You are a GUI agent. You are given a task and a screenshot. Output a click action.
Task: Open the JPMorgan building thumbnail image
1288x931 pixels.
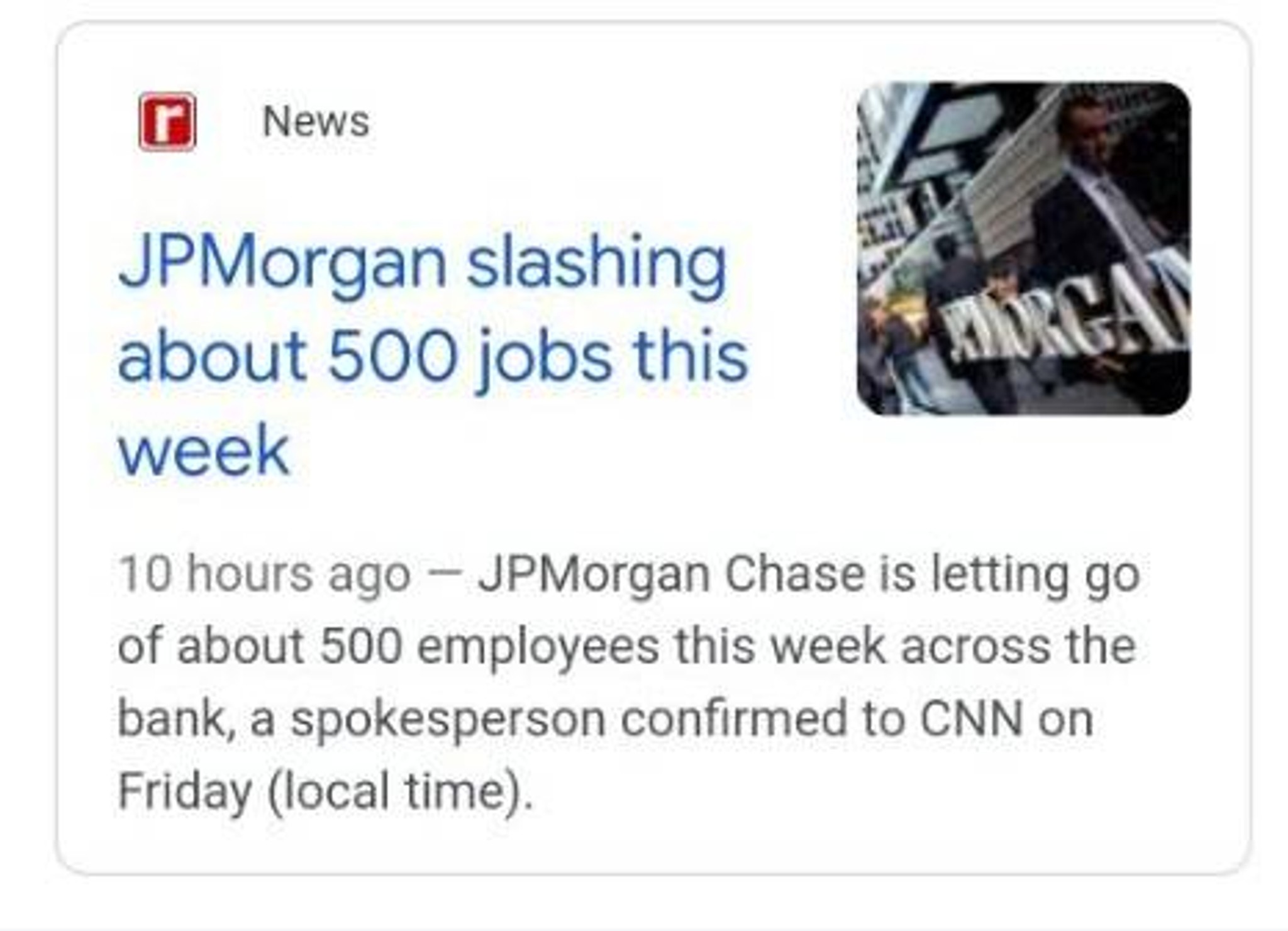coord(1023,249)
